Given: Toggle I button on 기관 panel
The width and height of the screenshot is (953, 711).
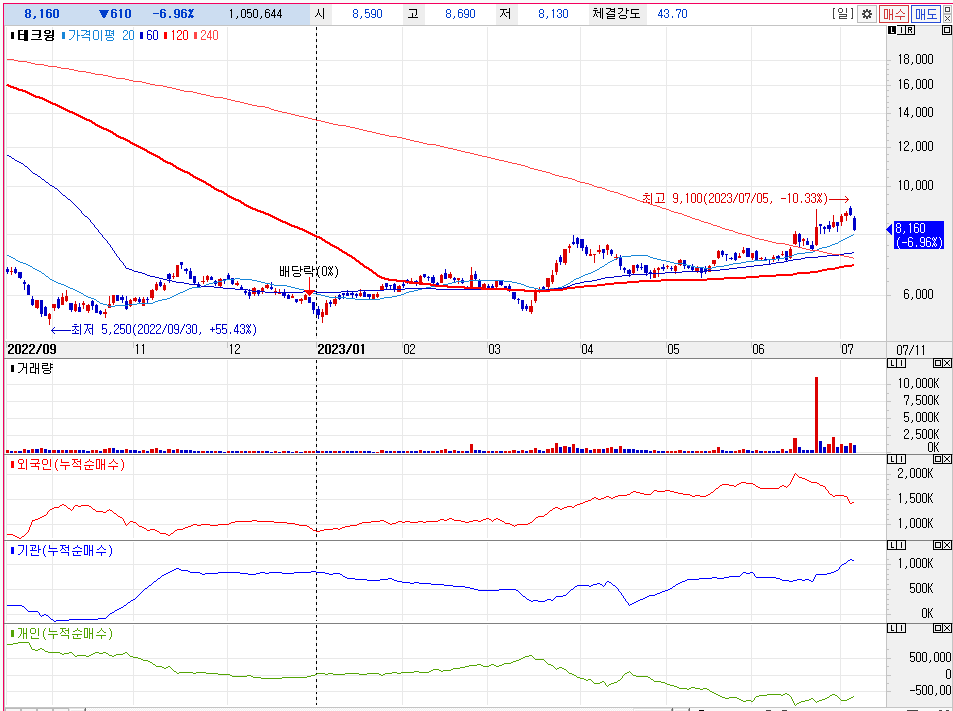Looking at the screenshot, I should pyautogui.click(x=901, y=545).
